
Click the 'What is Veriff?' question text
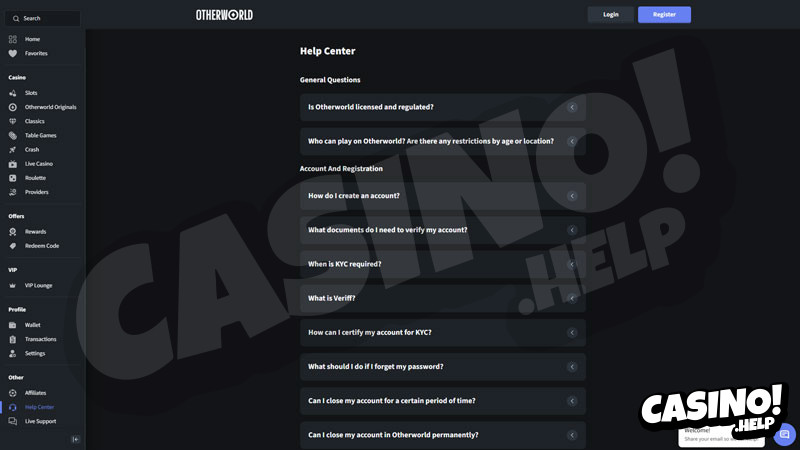332,298
